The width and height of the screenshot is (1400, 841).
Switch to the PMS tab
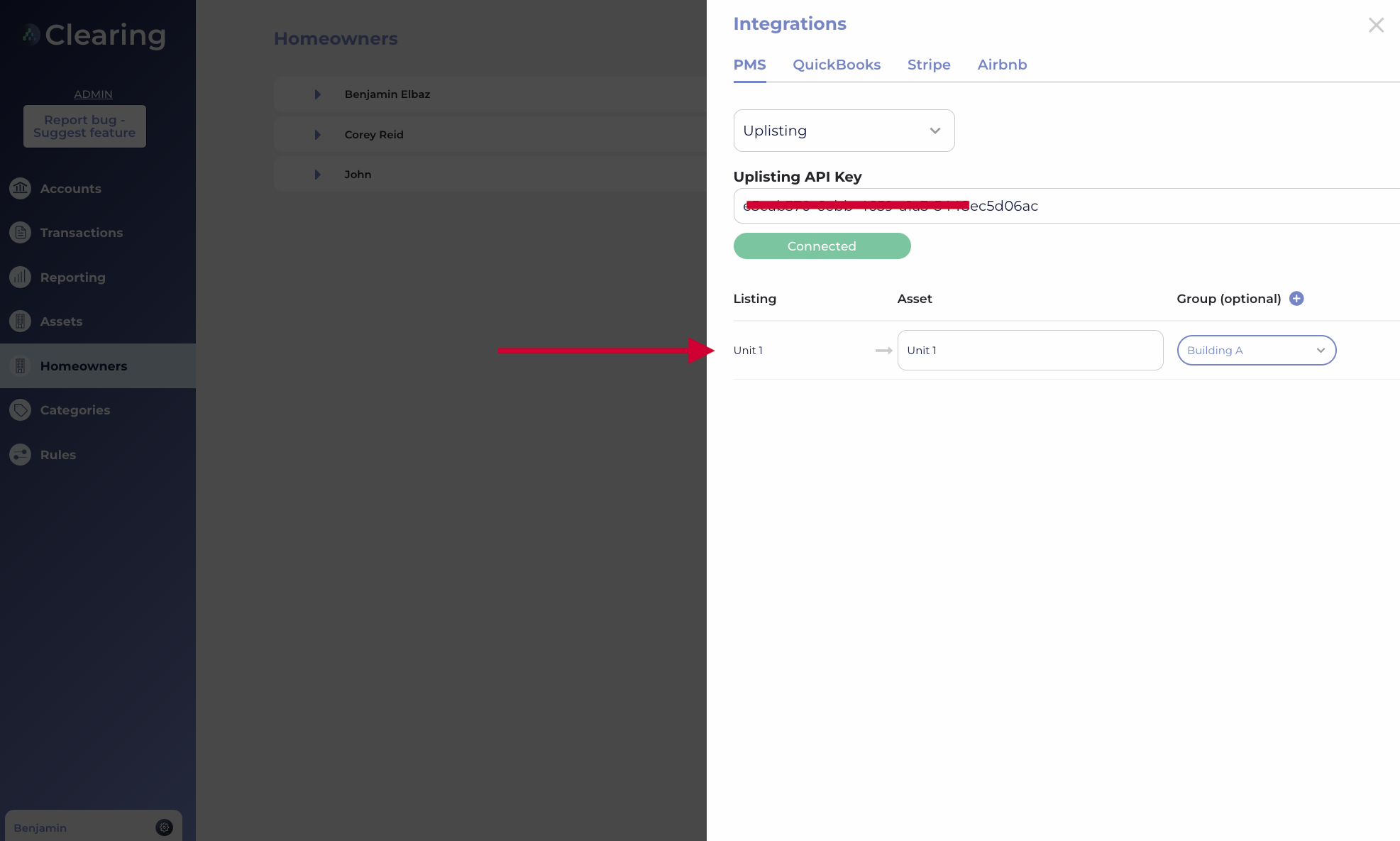[x=749, y=65]
